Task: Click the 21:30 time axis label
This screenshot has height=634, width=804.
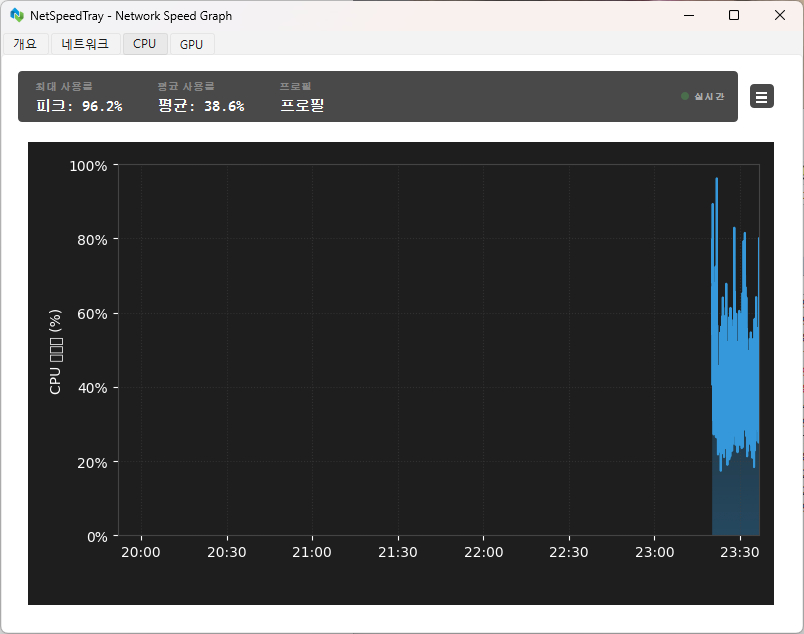Action: (x=398, y=552)
